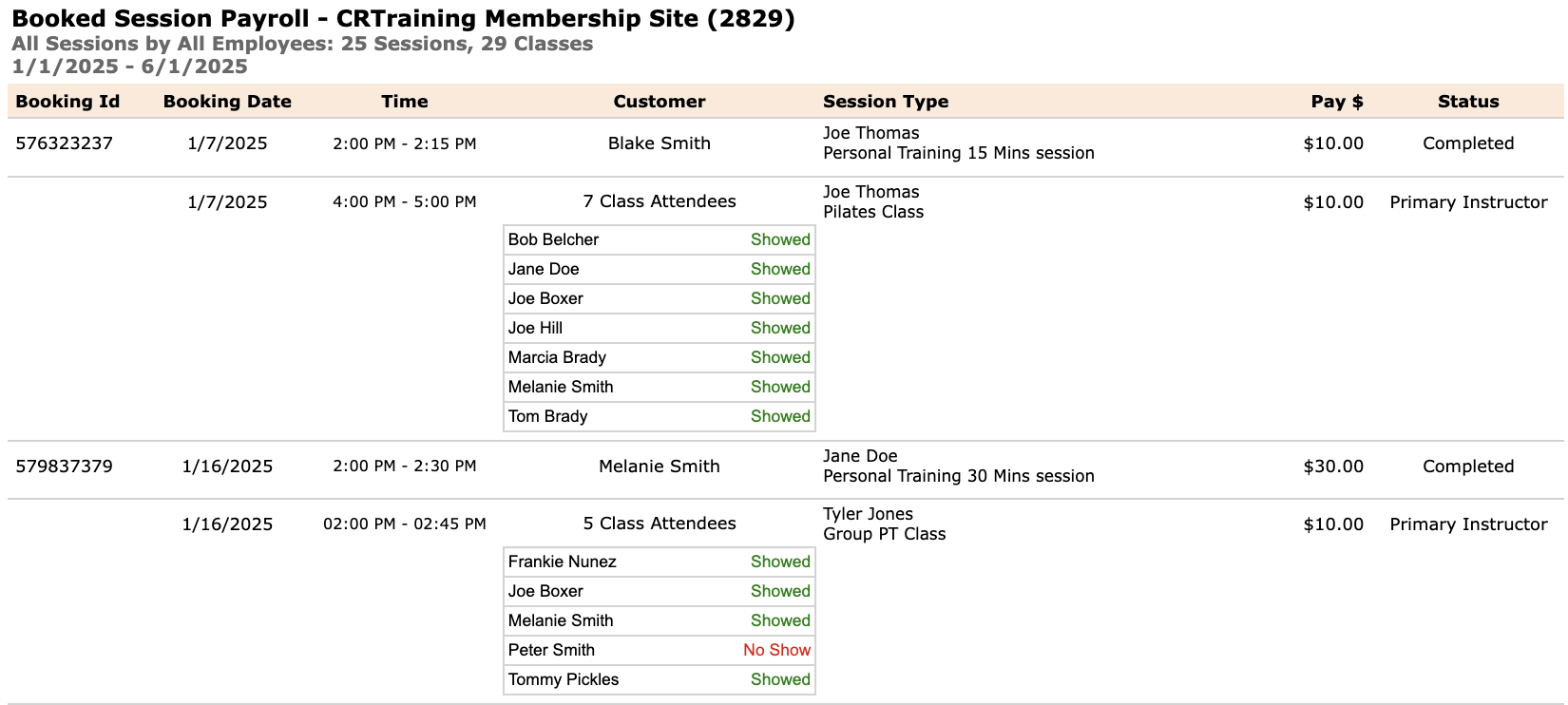Screen dimensions: 1568x705
Task: Click the Booking Date column header
Action: 227,102
